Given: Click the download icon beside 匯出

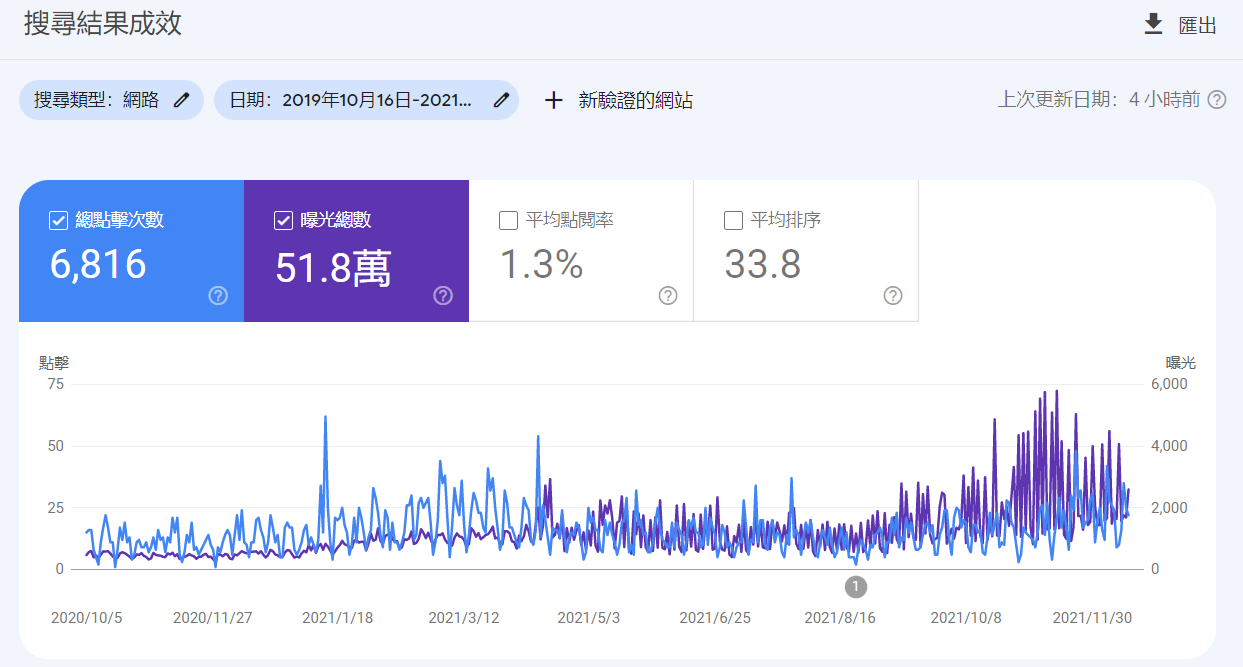Looking at the screenshot, I should coord(1153,25).
